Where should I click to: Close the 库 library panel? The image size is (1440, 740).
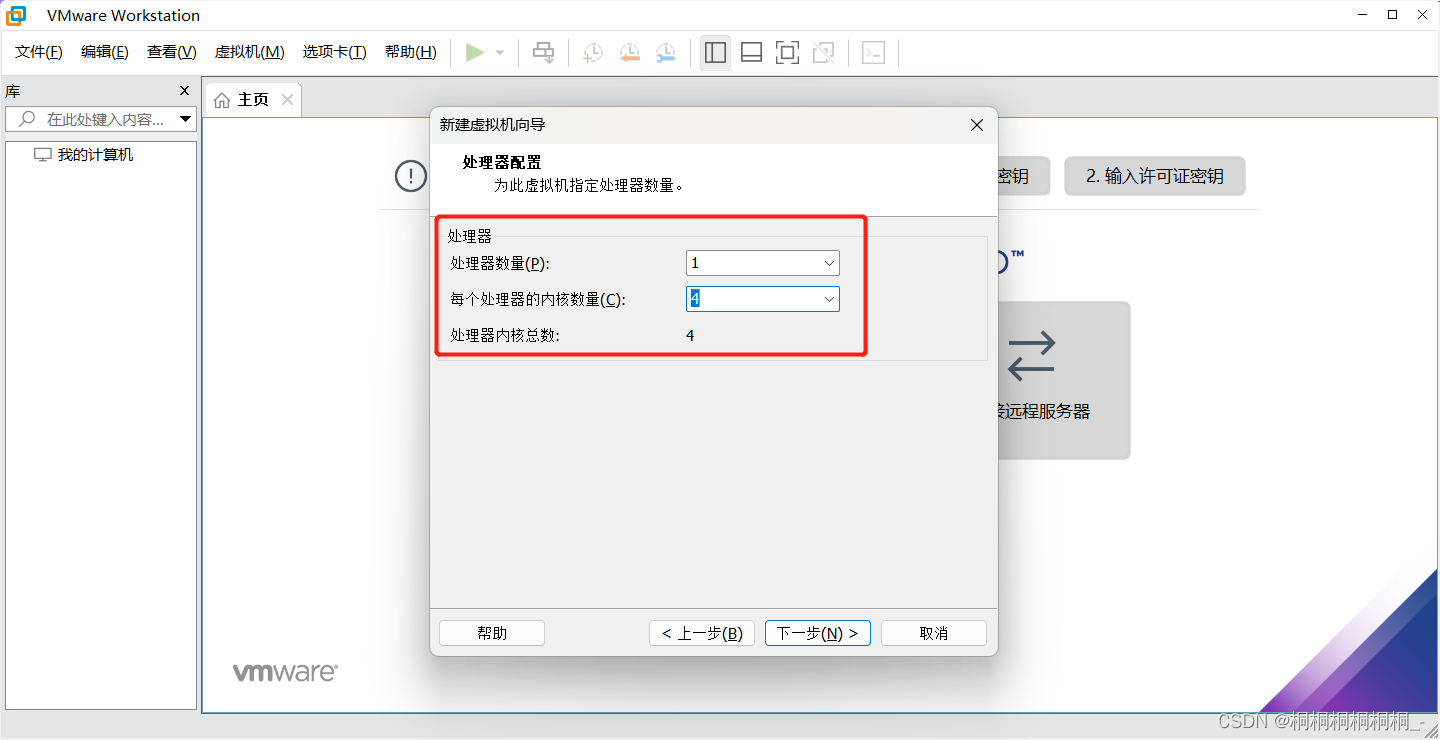click(x=184, y=90)
